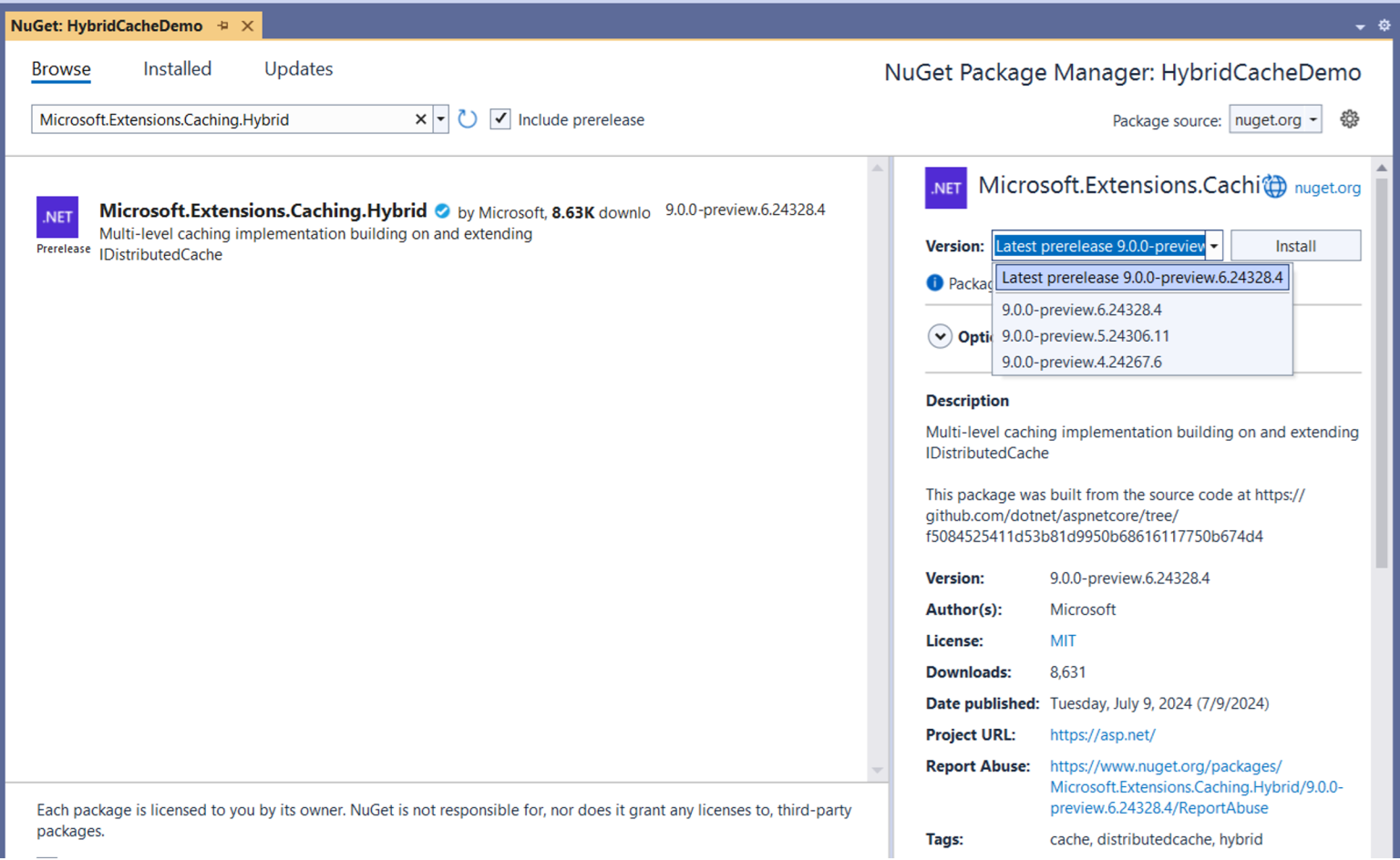Uncheck the Include prerelease checkbox

click(x=500, y=118)
